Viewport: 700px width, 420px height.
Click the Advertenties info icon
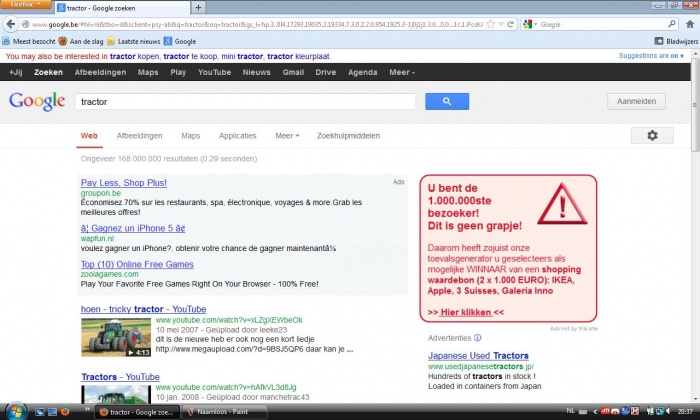point(478,338)
